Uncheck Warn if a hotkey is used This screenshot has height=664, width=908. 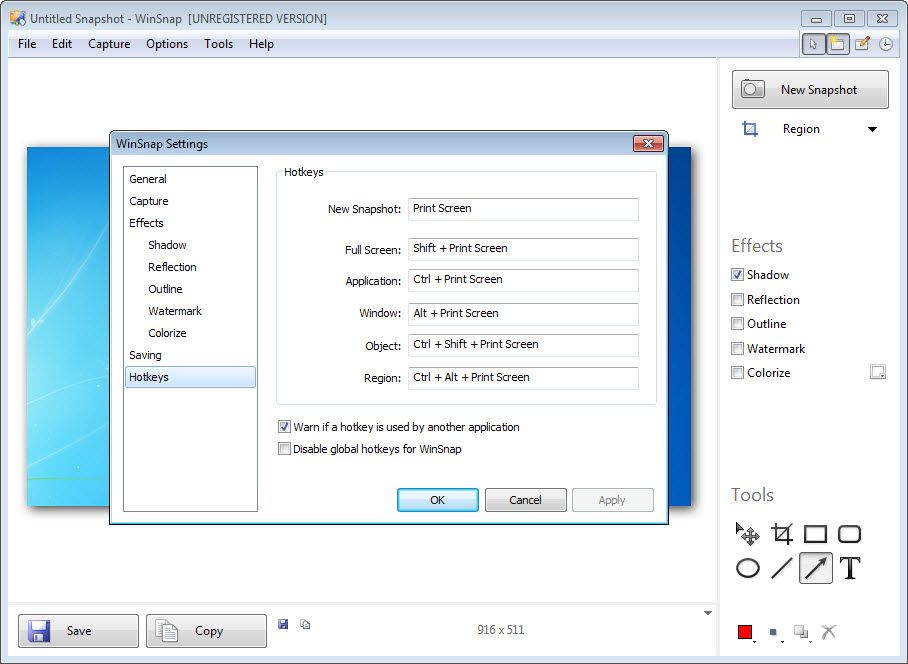(x=284, y=427)
